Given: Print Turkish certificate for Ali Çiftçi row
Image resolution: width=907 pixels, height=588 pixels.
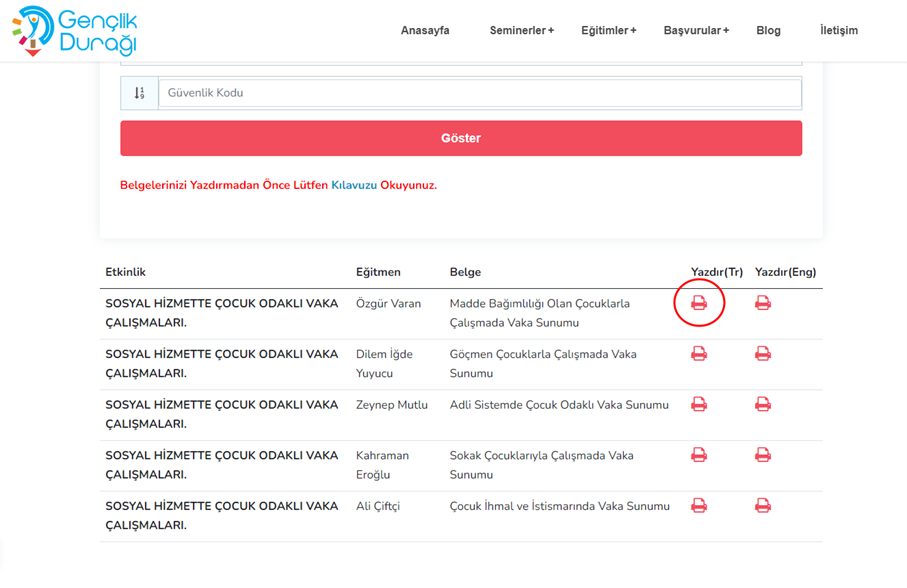Looking at the screenshot, I should 699,505.
